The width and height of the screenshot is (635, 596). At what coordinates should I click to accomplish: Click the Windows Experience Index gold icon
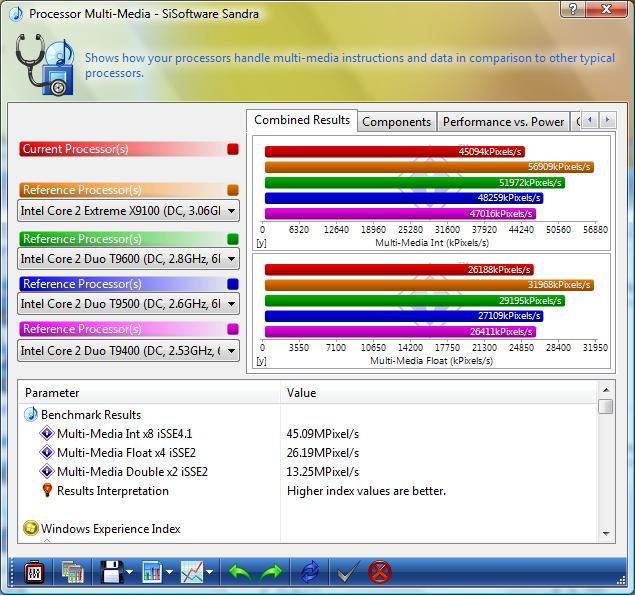point(31,528)
